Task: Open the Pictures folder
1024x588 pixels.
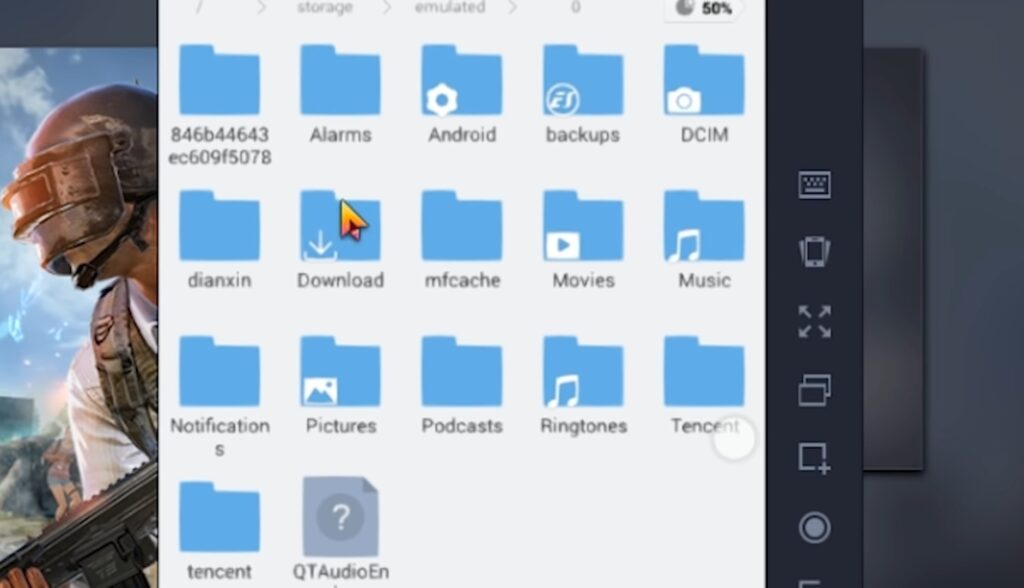Action: [x=340, y=374]
